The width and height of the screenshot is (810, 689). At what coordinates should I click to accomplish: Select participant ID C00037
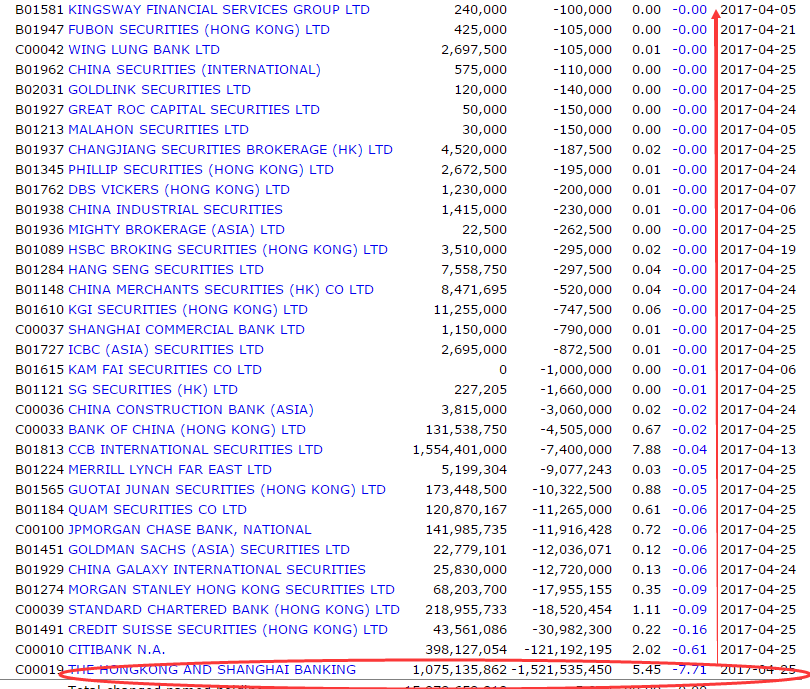40,330
